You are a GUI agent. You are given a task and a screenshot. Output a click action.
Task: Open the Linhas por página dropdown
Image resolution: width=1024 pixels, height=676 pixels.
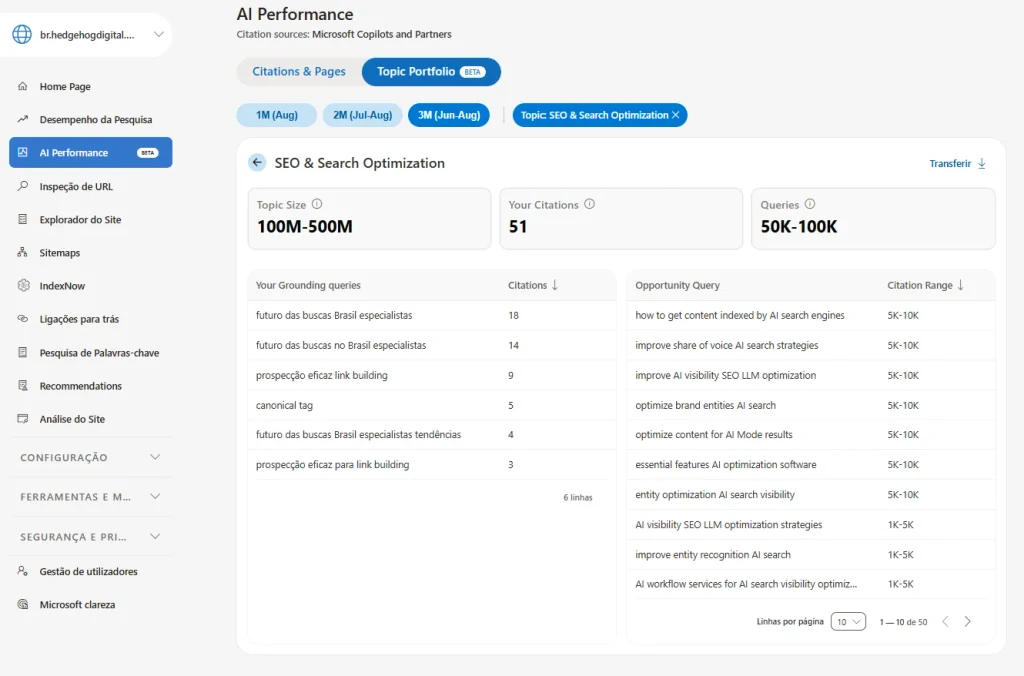click(x=848, y=622)
